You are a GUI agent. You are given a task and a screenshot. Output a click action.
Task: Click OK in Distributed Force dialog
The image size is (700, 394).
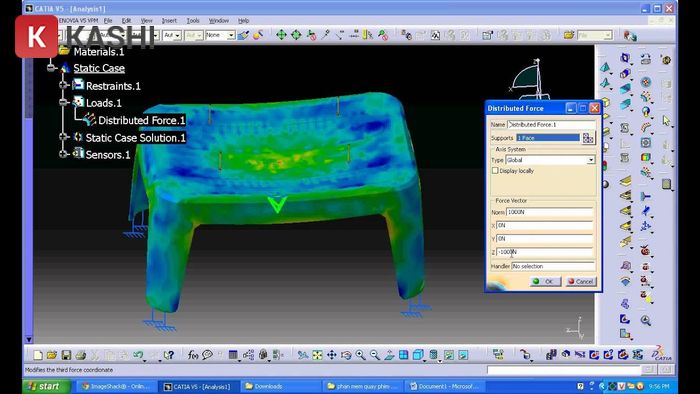[545, 282]
